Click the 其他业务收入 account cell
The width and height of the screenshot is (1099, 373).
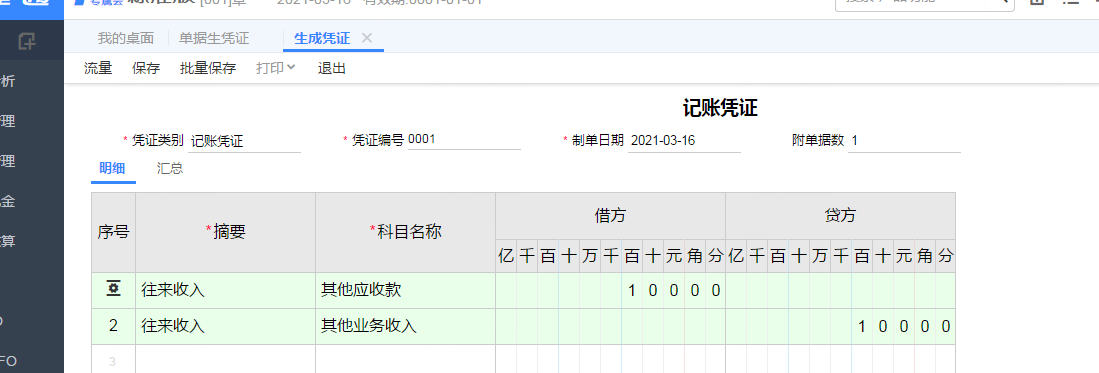405,326
